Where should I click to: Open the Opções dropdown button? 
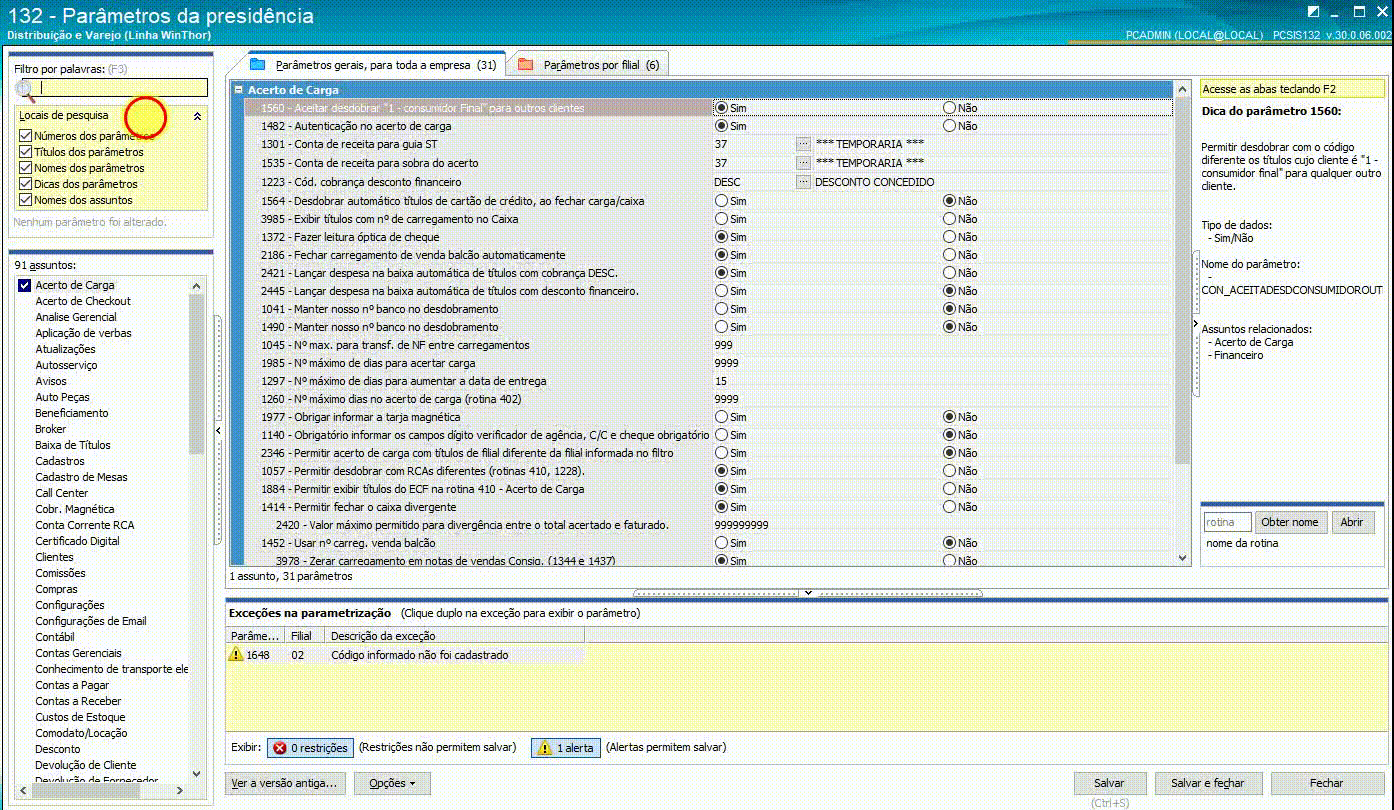click(x=391, y=783)
